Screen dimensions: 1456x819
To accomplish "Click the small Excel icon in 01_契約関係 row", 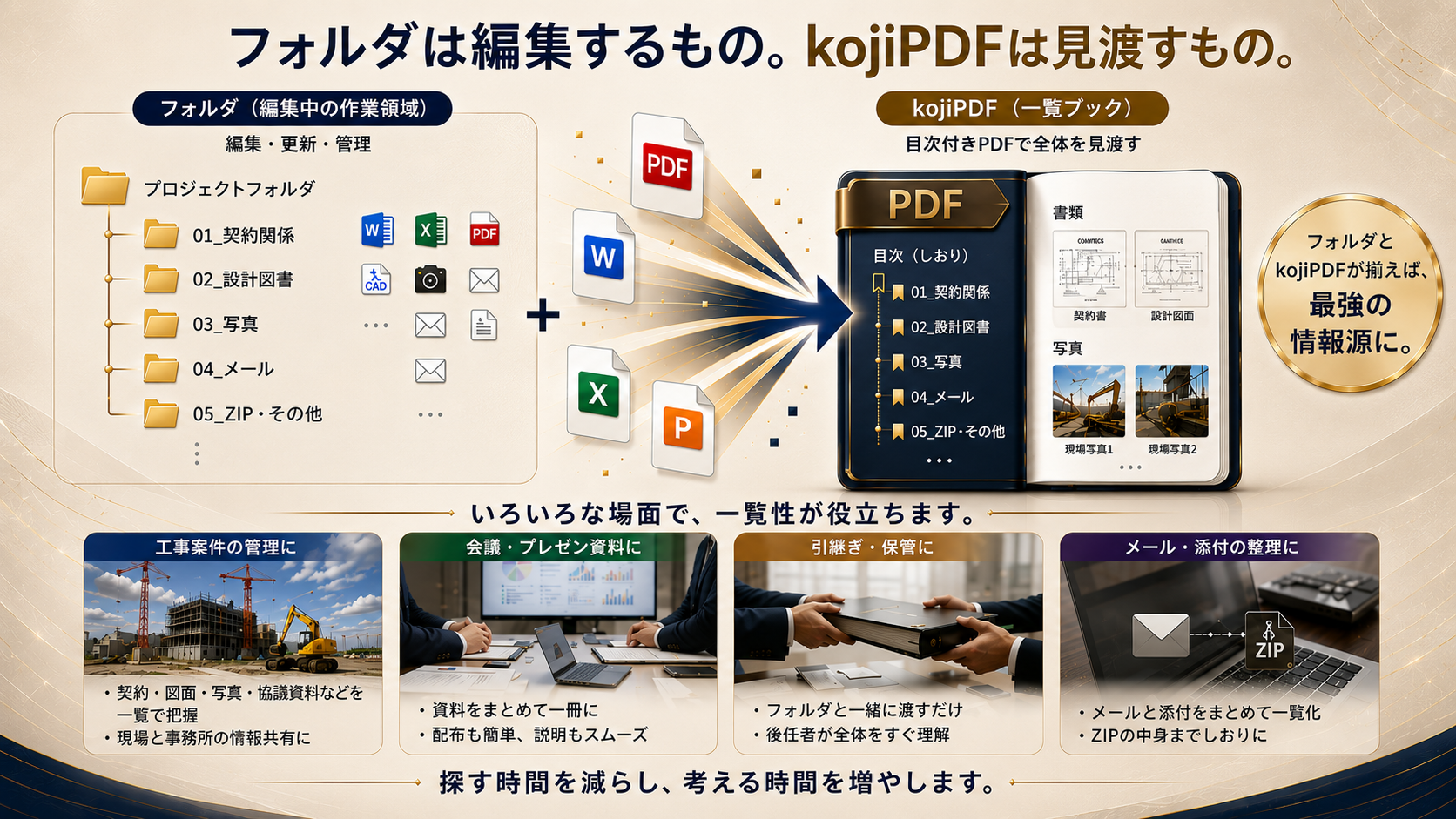I will pyautogui.click(x=431, y=231).
